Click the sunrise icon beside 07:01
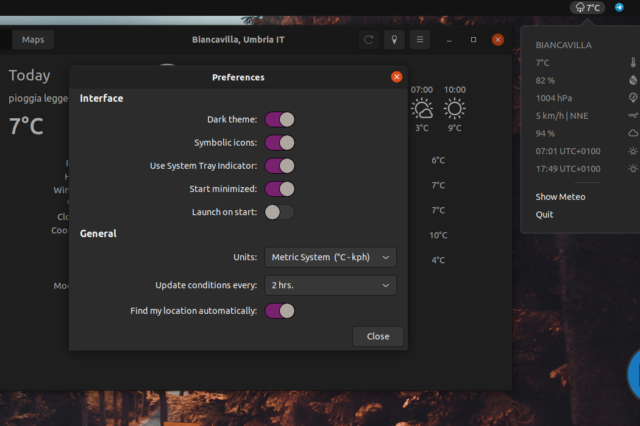The height and width of the screenshot is (426, 640). coord(633,151)
